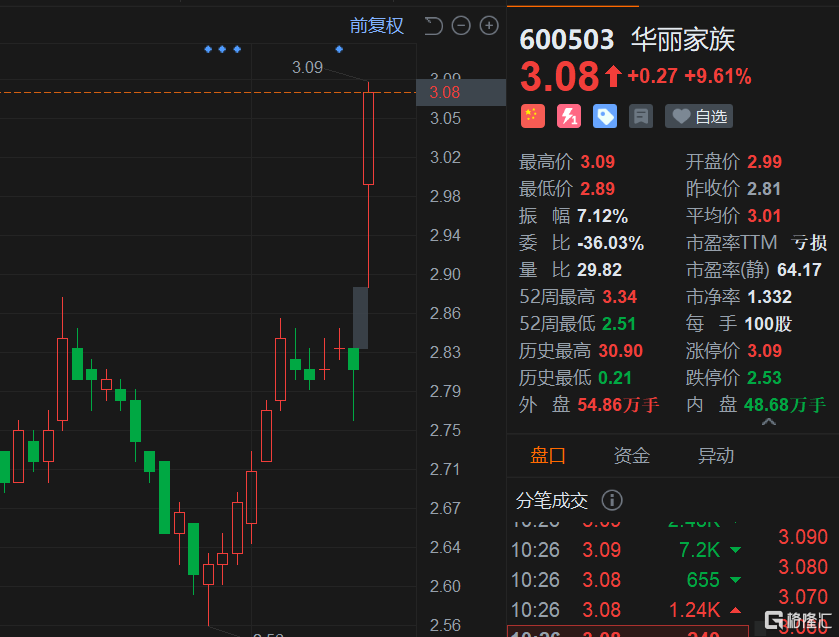Image resolution: width=839 pixels, height=637 pixels.
Task: Switch to the 盘口 tab
Action: [x=547, y=456]
